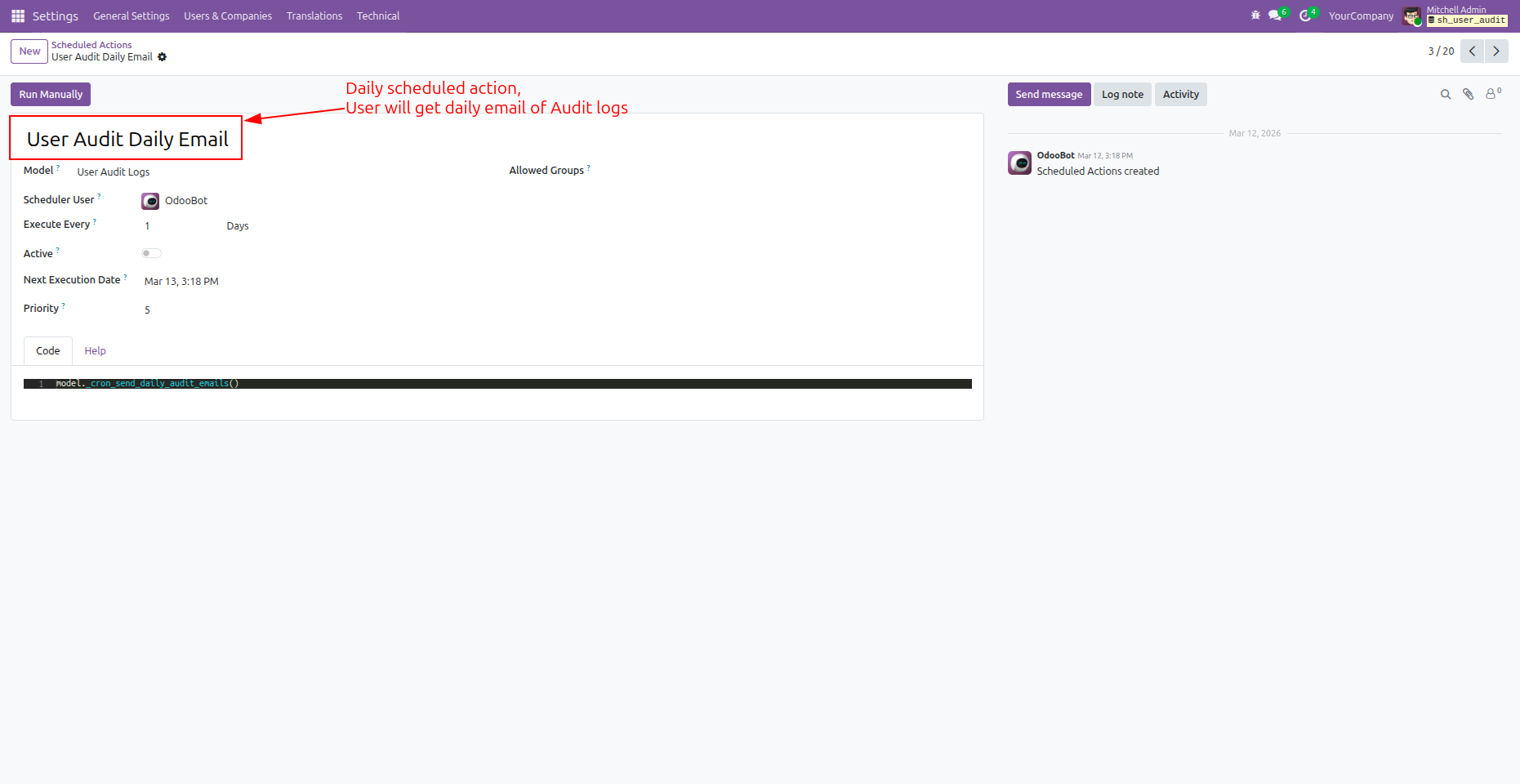This screenshot has height=784, width=1520.
Task: Click the New button
Action: tap(29, 51)
